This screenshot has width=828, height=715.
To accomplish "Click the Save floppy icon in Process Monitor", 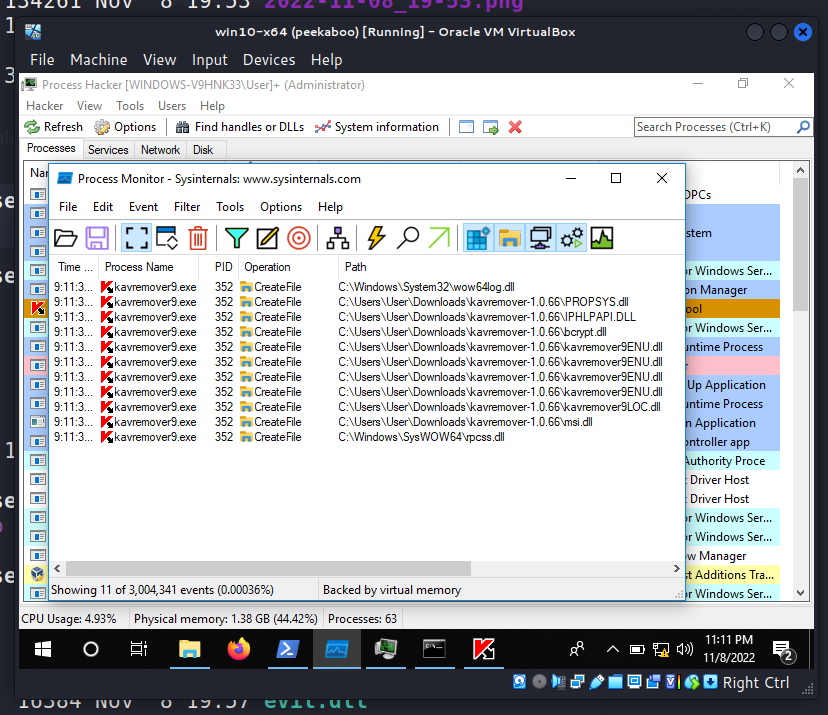I will coord(97,238).
